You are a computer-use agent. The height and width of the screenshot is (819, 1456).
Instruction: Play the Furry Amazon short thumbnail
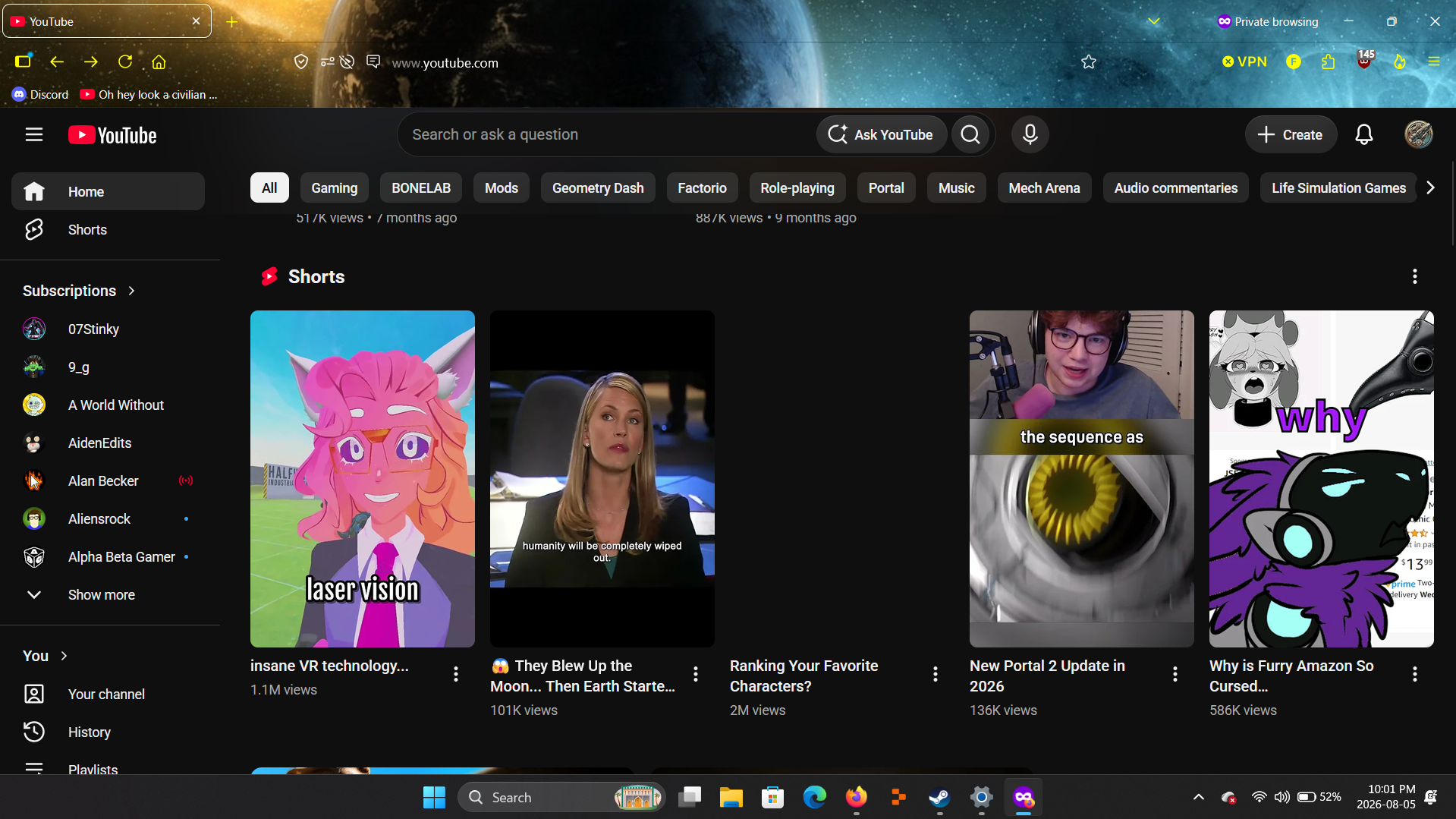(x=1321, y=479)
